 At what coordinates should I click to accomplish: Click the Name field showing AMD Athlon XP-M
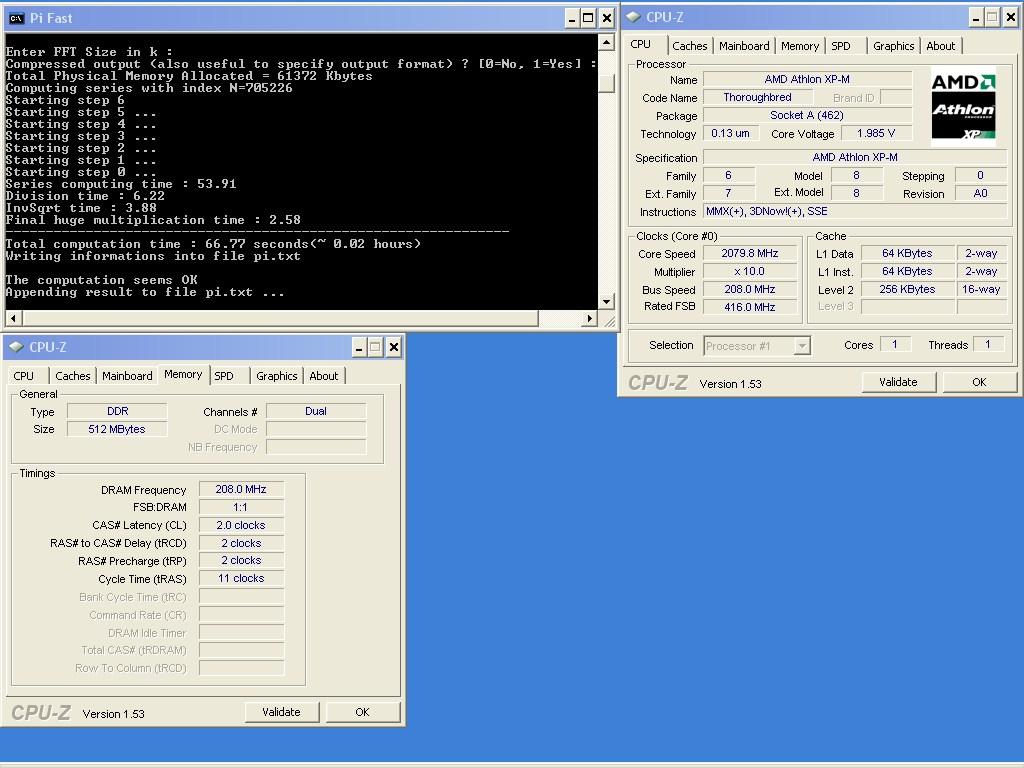807,79
